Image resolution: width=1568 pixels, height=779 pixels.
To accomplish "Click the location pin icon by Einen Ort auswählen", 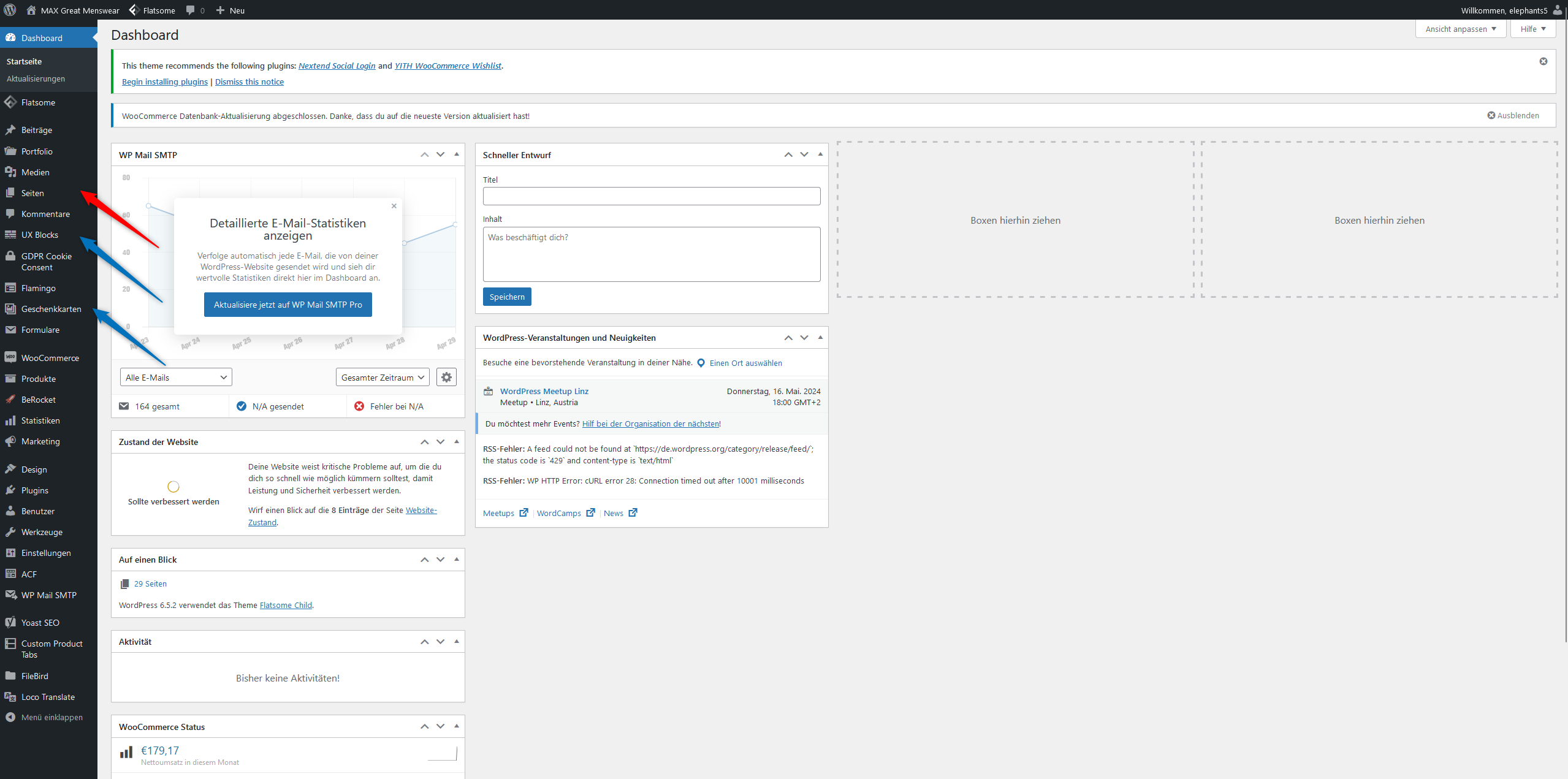I will coord(701,363).
